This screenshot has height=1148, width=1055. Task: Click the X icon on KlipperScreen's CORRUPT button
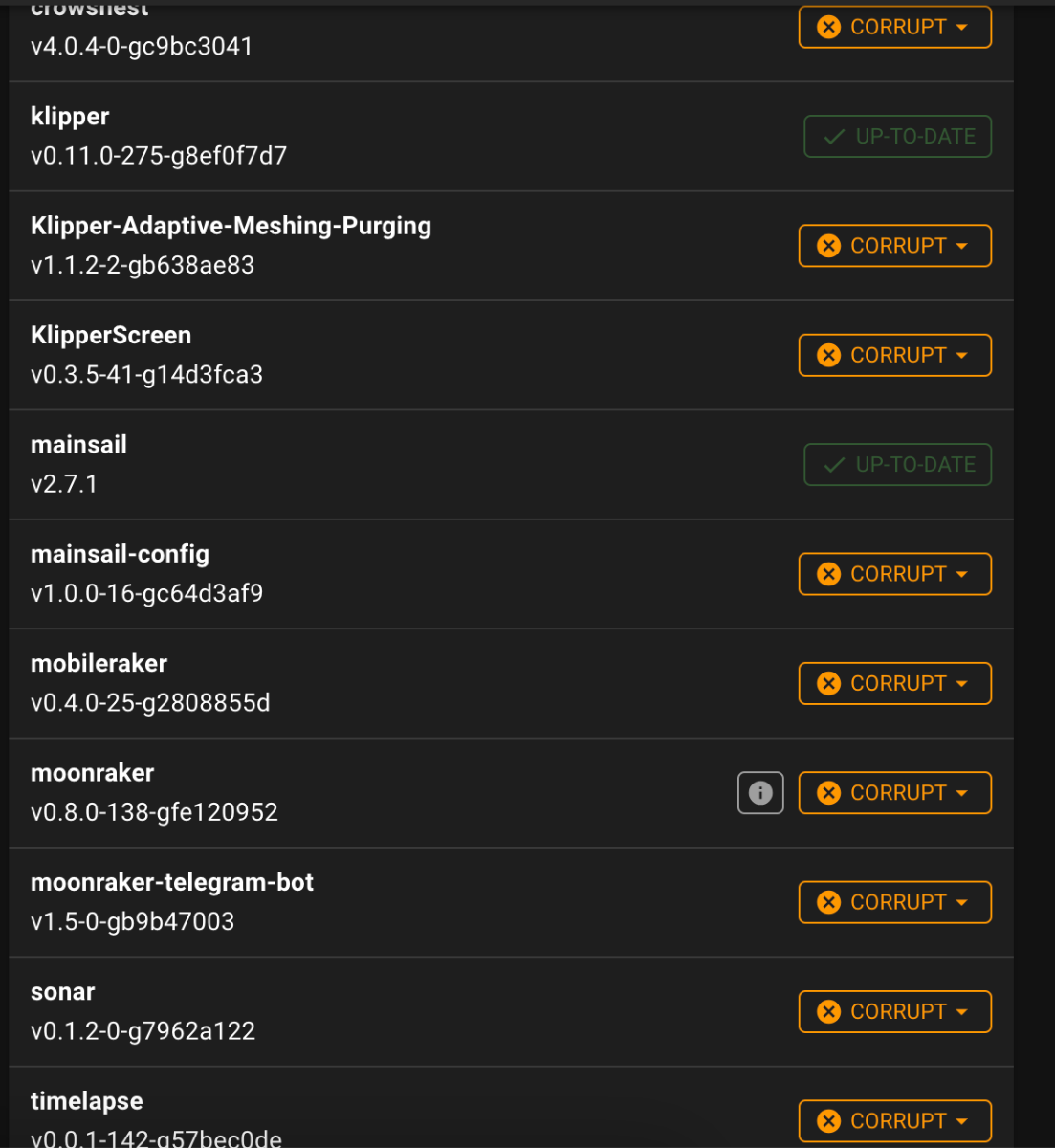click(829, 355)
